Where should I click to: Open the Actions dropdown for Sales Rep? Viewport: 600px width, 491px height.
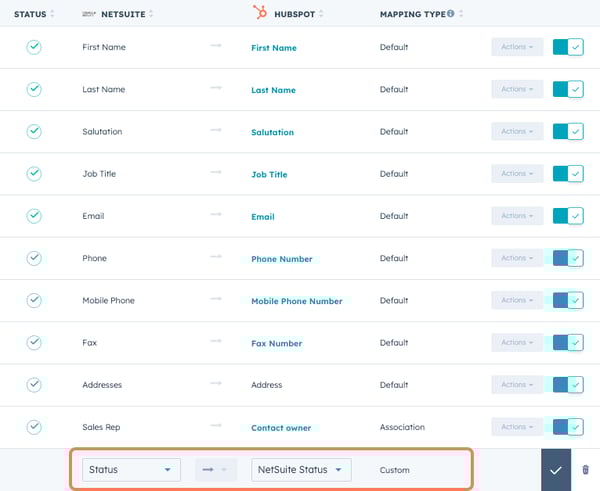(x=517, y=427)
